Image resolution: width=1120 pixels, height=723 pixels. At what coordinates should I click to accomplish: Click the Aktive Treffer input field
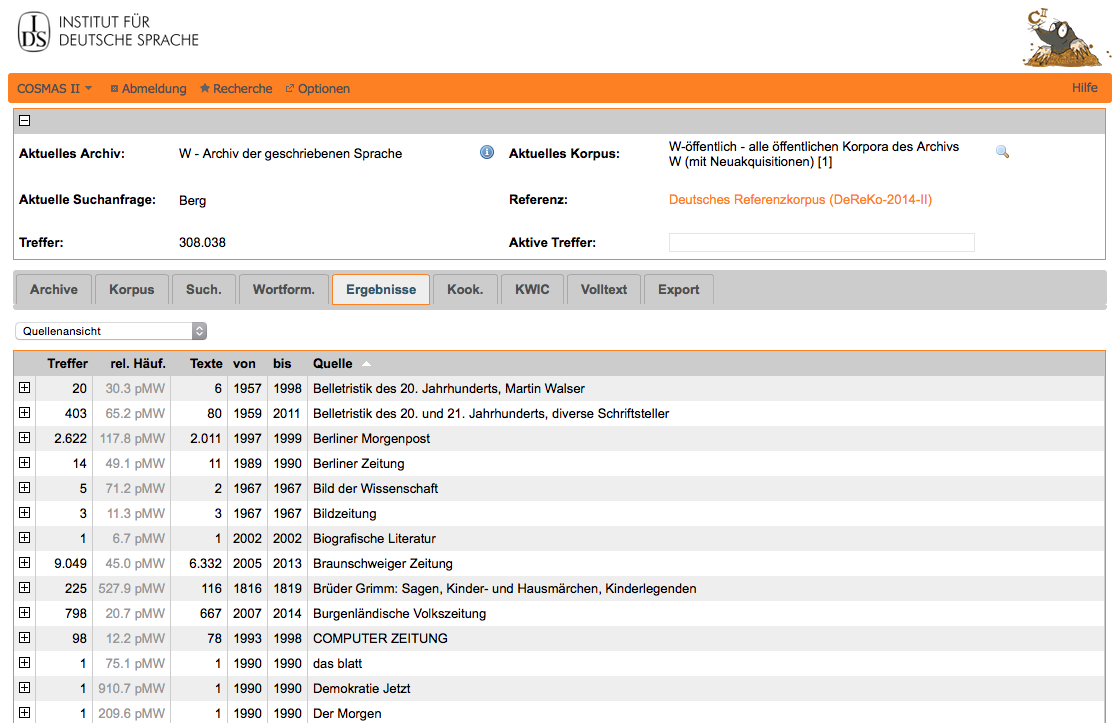coord(821,242)
